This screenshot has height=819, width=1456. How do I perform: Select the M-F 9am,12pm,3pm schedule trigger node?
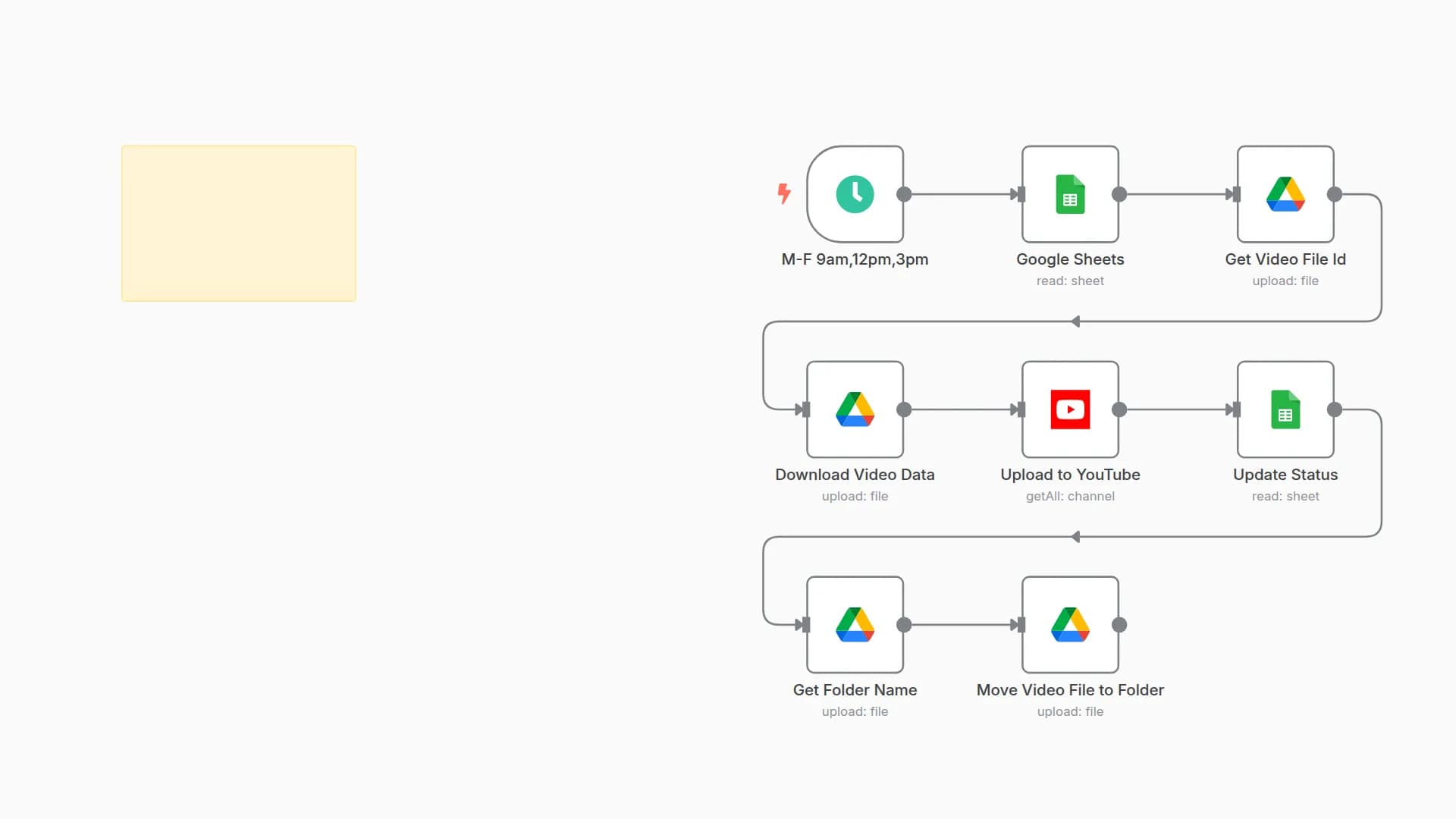tap(855, 194)
